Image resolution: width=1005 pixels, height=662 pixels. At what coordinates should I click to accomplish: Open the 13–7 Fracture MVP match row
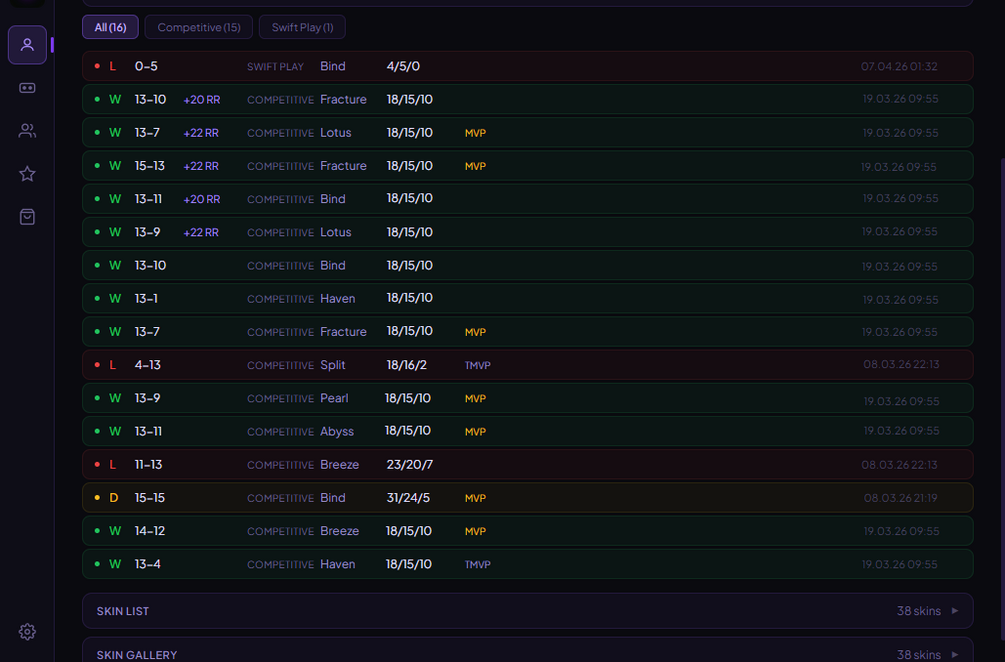[527, 331]
